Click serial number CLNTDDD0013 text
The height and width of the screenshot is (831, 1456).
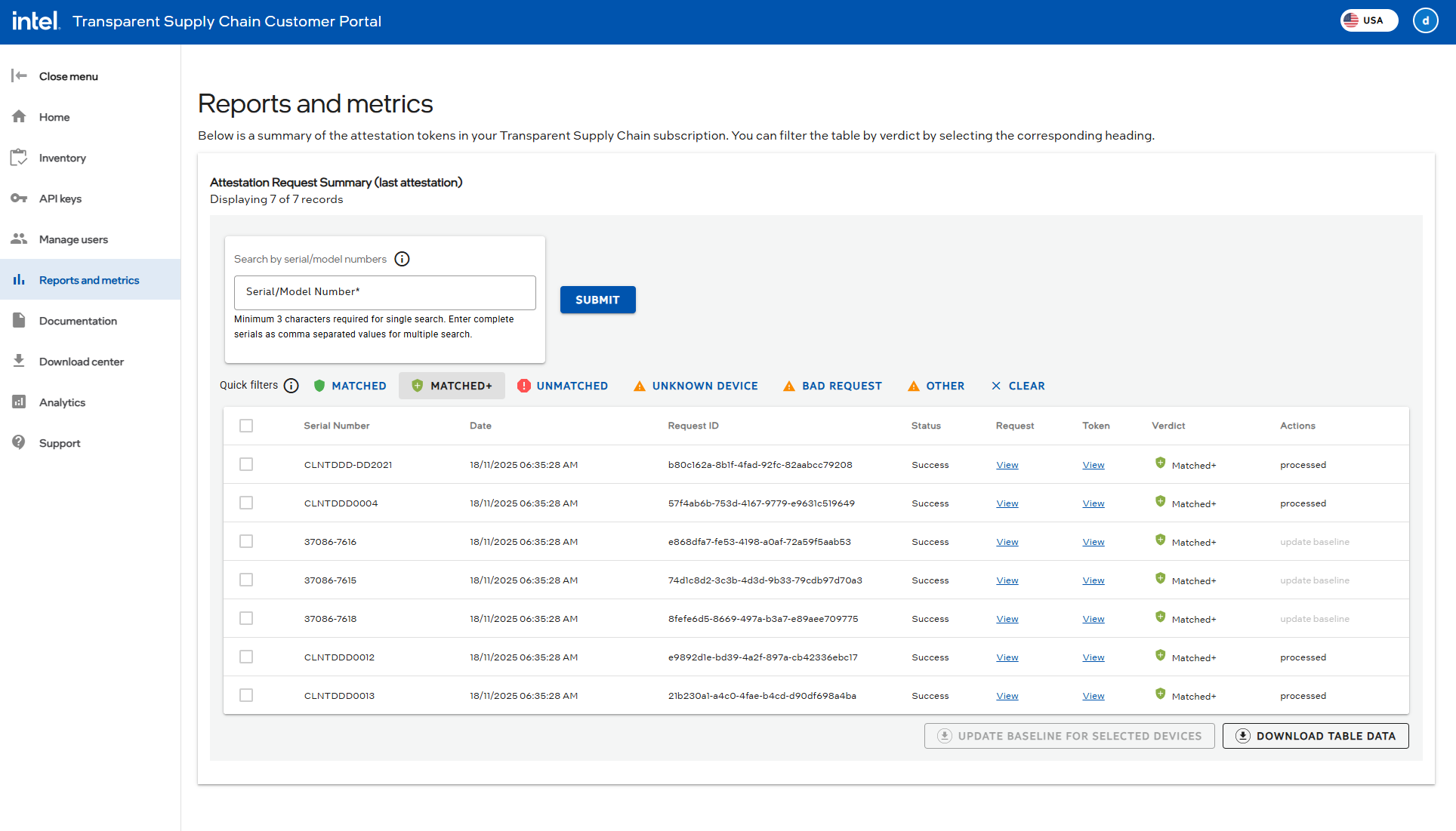(x=339, y=696)
